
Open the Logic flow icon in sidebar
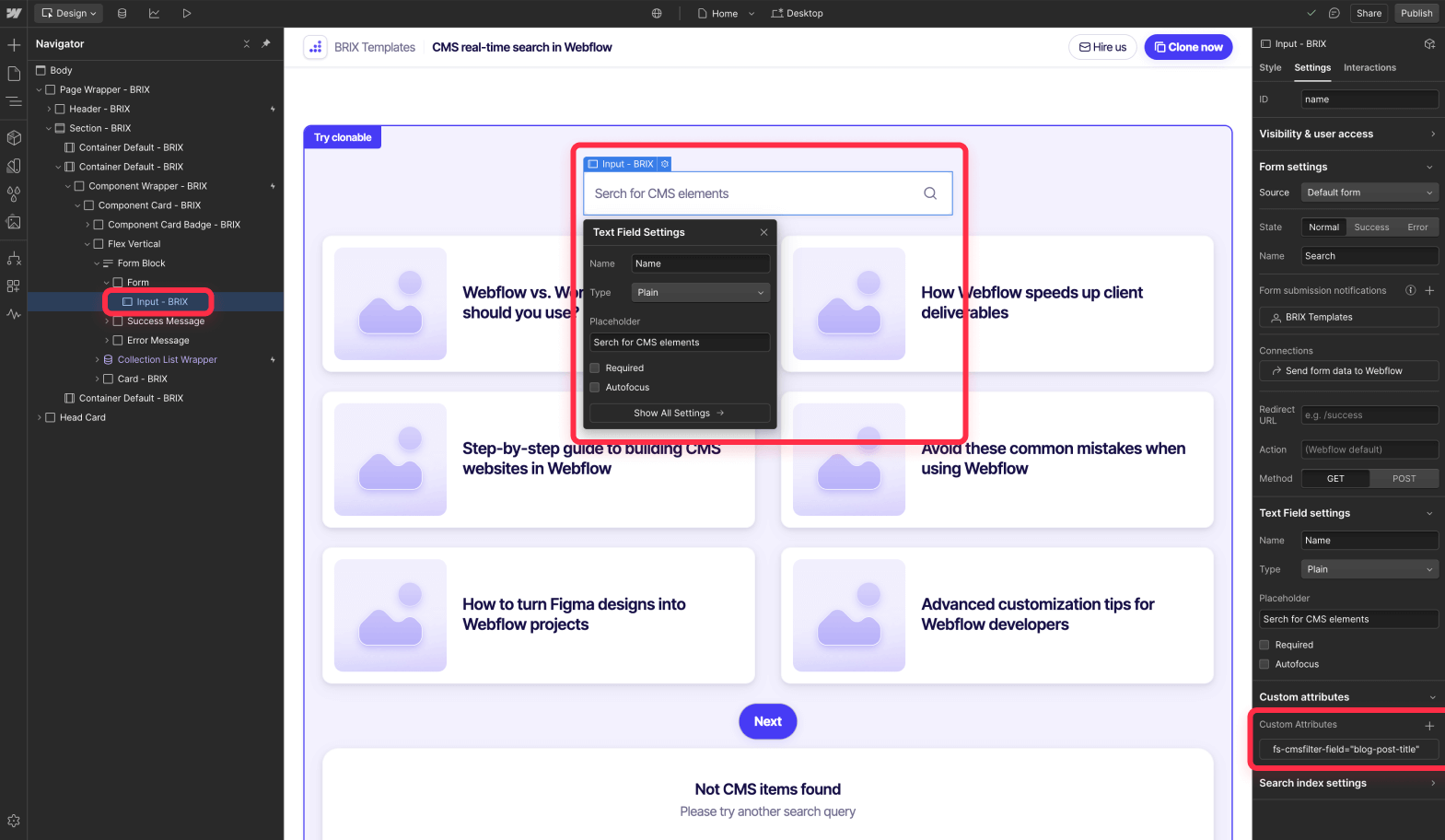pyautogui.click(x=14, y=258)
